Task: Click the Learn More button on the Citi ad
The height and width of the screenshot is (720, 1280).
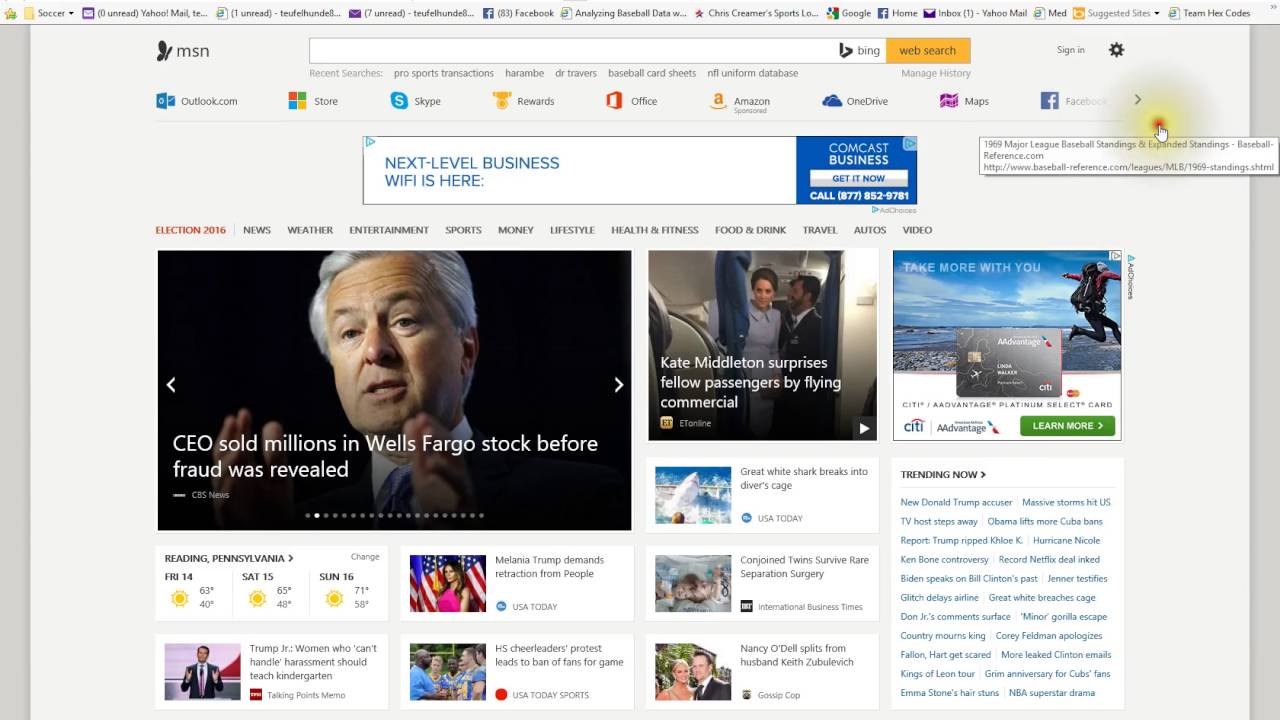Action: click(1067, 425)
